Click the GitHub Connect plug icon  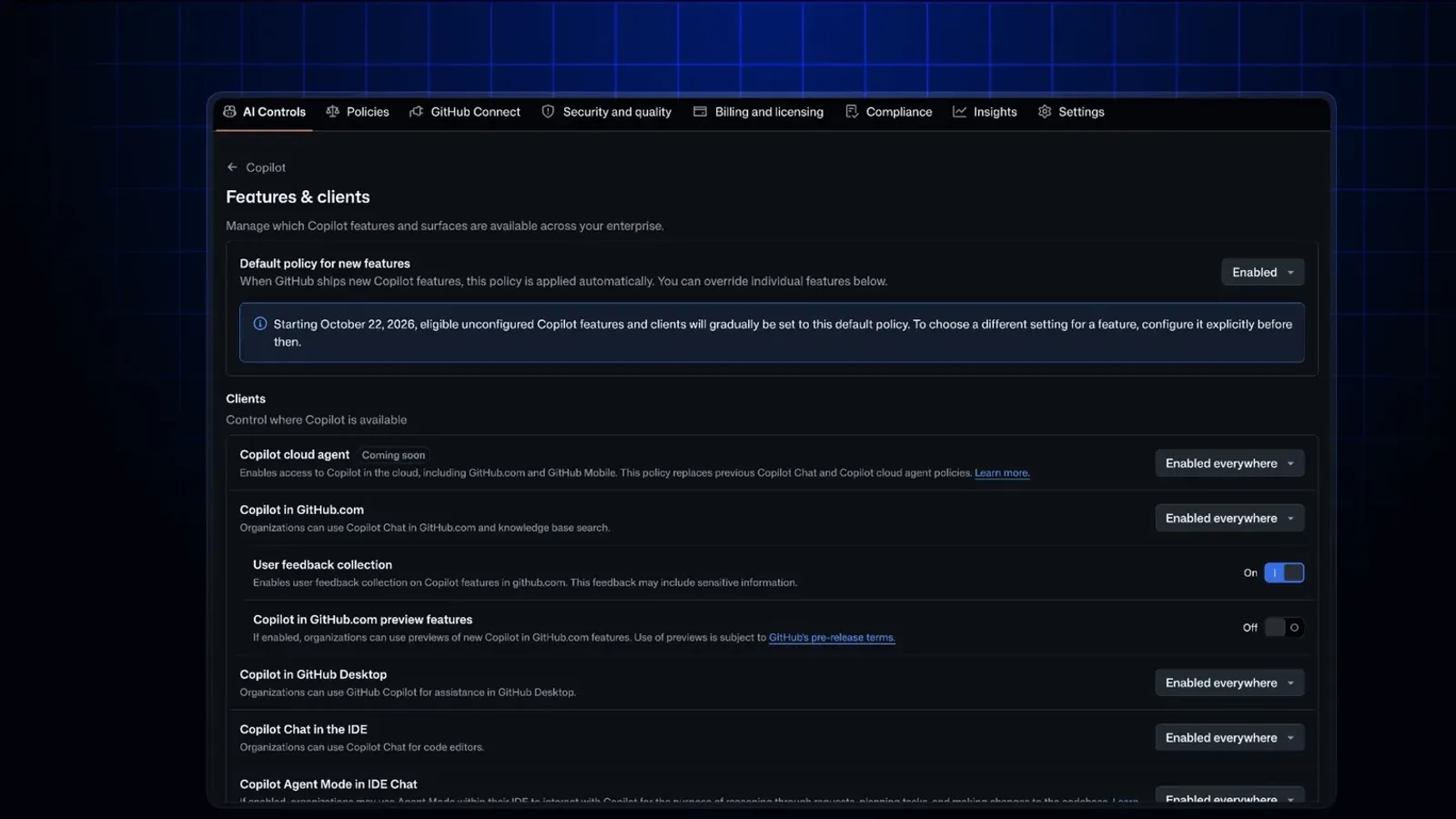pos(417,112)
